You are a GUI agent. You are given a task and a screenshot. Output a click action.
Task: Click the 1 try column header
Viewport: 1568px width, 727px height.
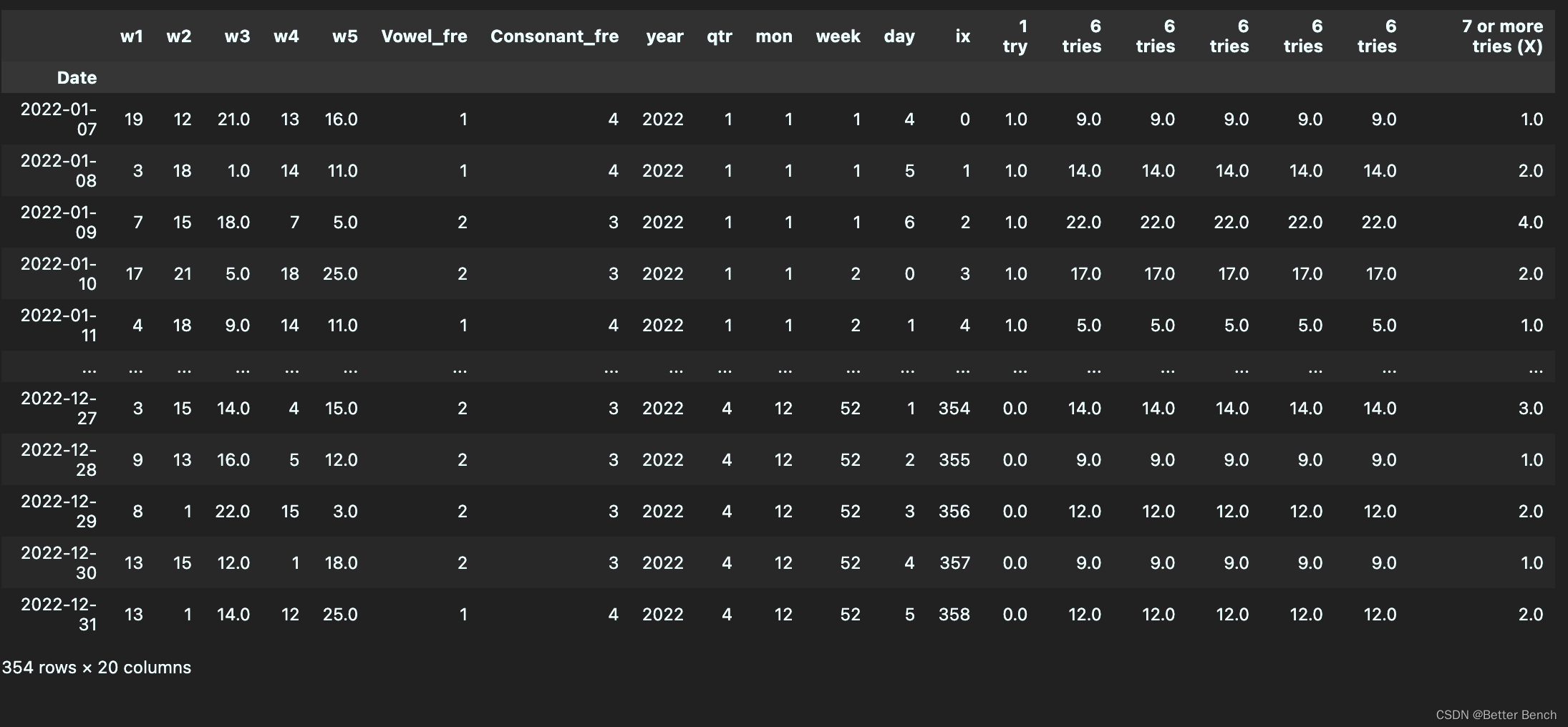click(x=1015, y=36)
